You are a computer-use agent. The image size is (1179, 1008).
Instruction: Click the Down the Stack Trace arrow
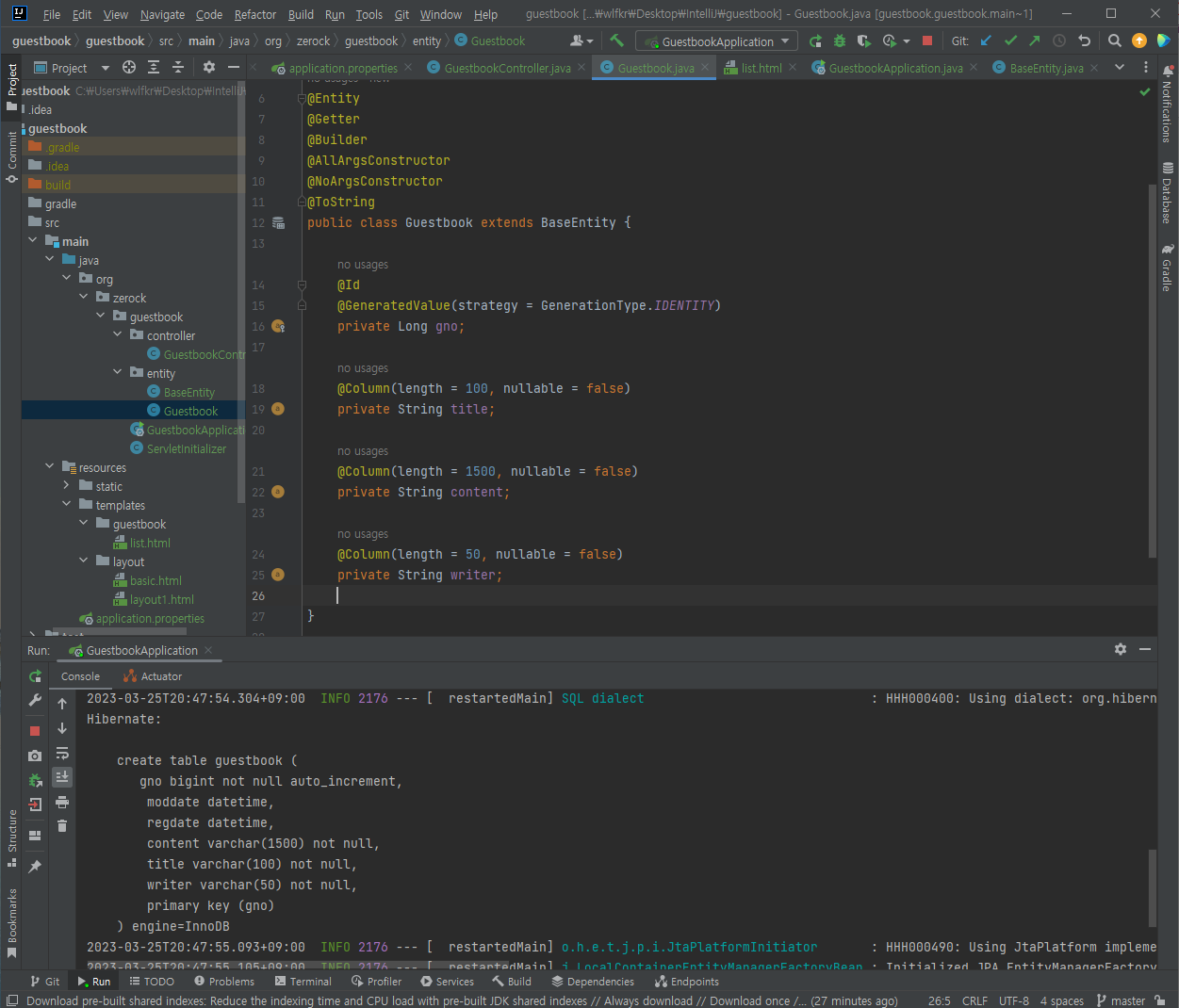pyautogui.click(x=62, y=728)
